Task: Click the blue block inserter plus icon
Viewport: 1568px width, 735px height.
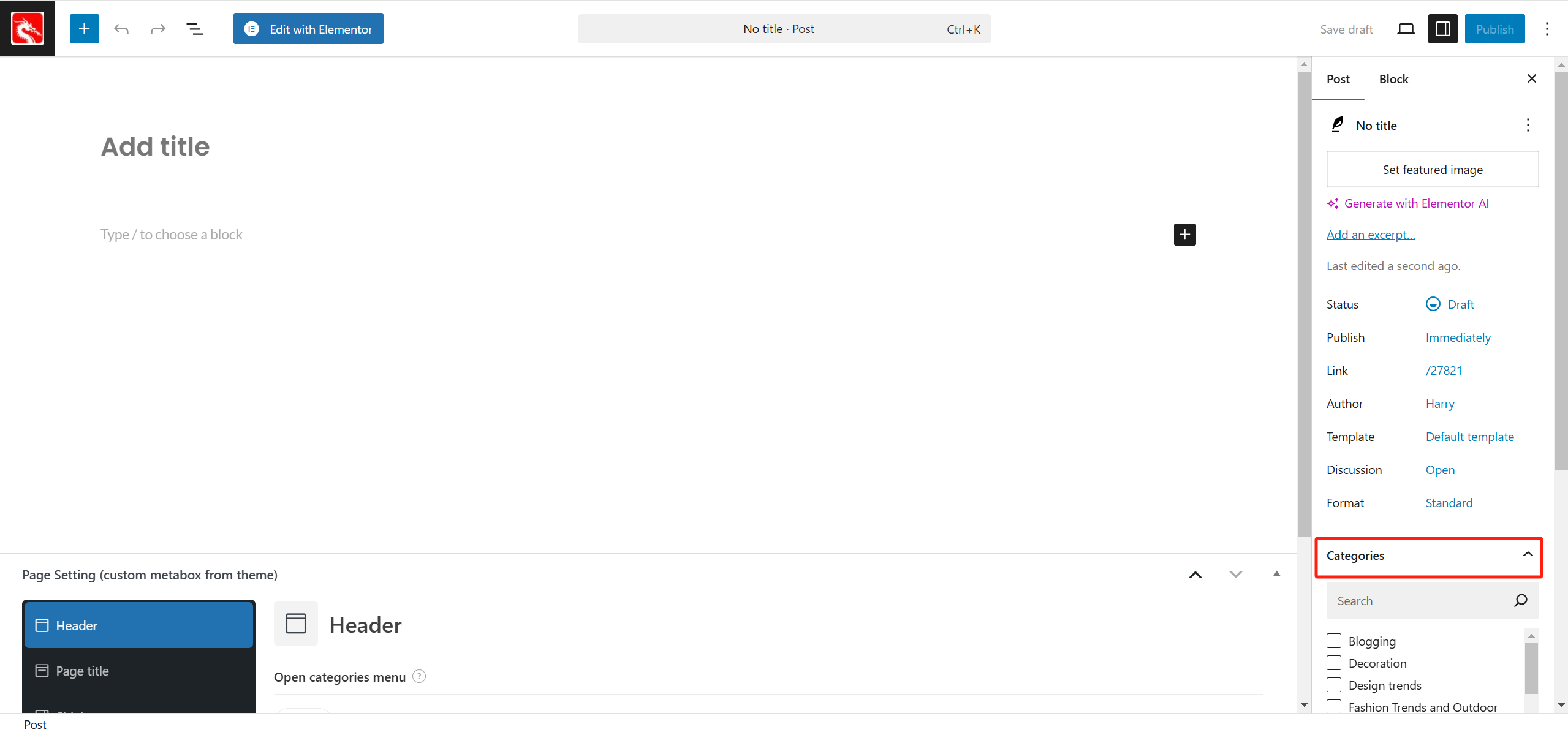Action: point(84,29)
